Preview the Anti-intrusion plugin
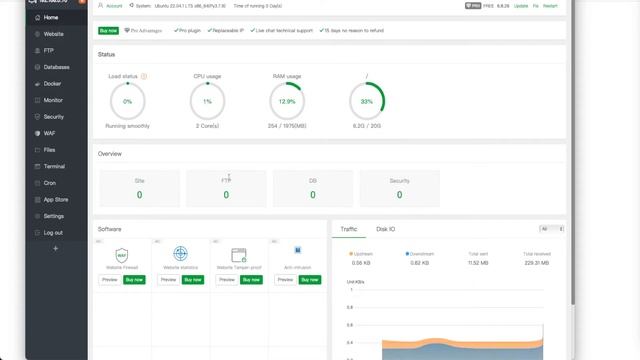The width and height of the screenshot is (640, 360). pos(285,280)
